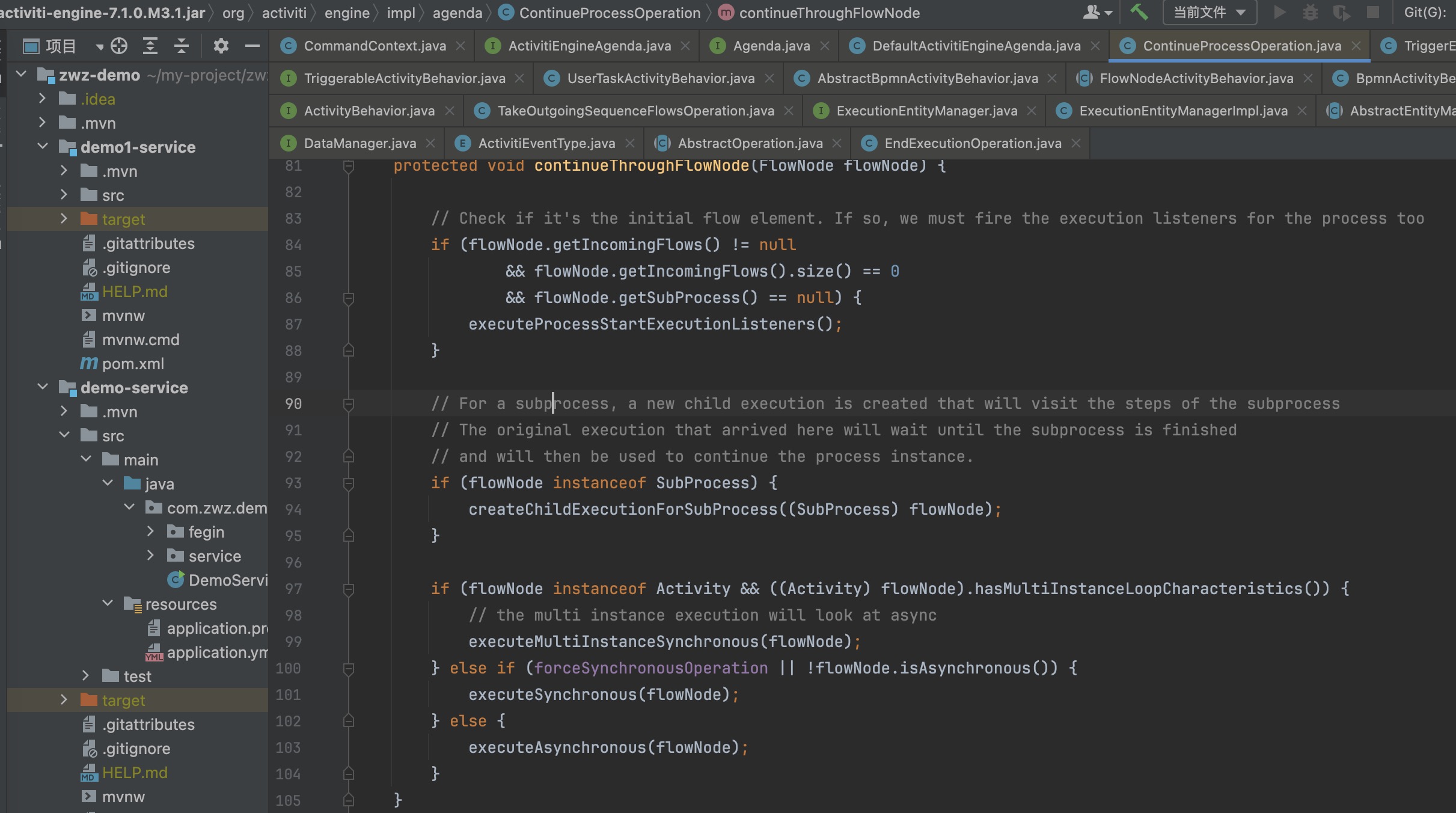Click the Debug bug icon

(1310, 12)
